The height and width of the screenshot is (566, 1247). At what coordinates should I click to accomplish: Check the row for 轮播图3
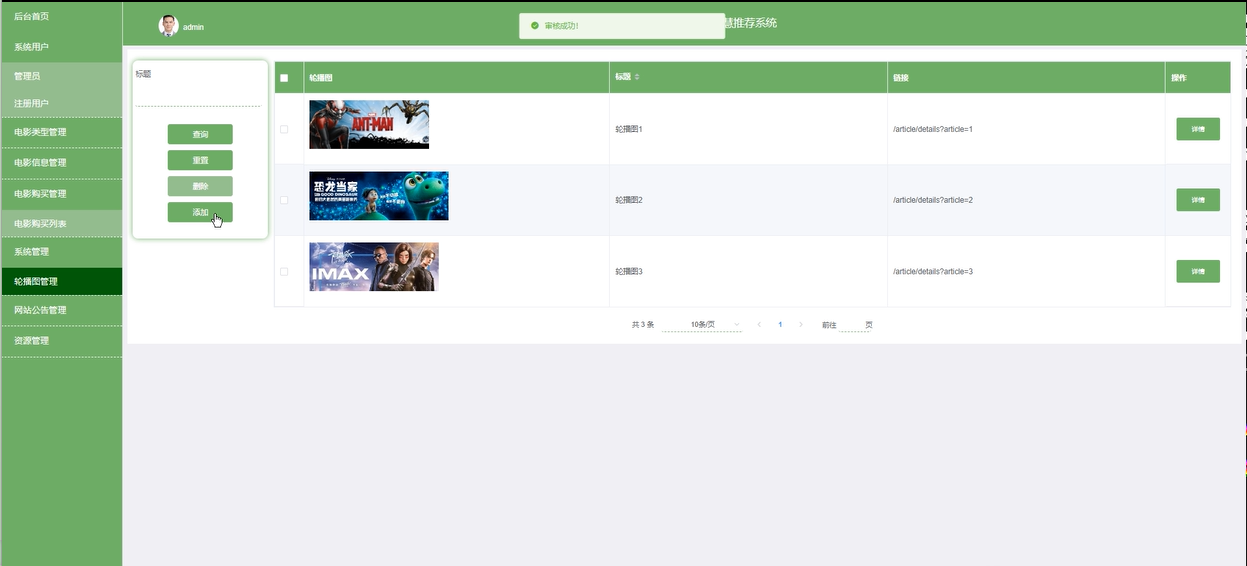(284, 271)
